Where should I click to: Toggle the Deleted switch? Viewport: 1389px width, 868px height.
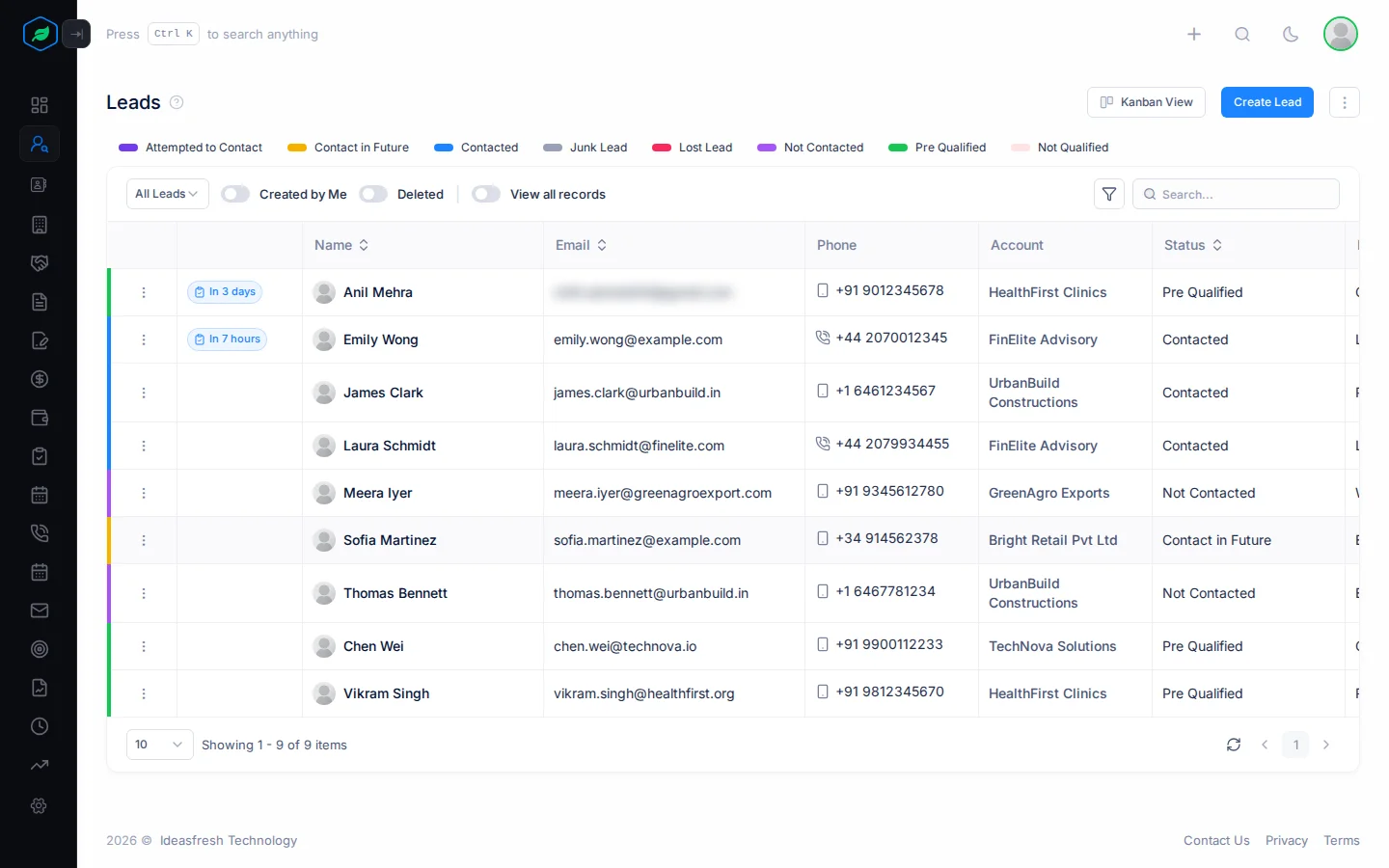(x=373, y=194)
